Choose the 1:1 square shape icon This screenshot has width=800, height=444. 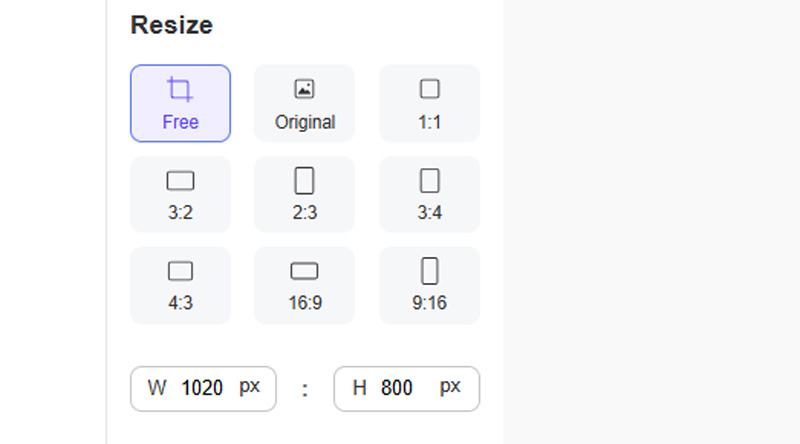430,89
